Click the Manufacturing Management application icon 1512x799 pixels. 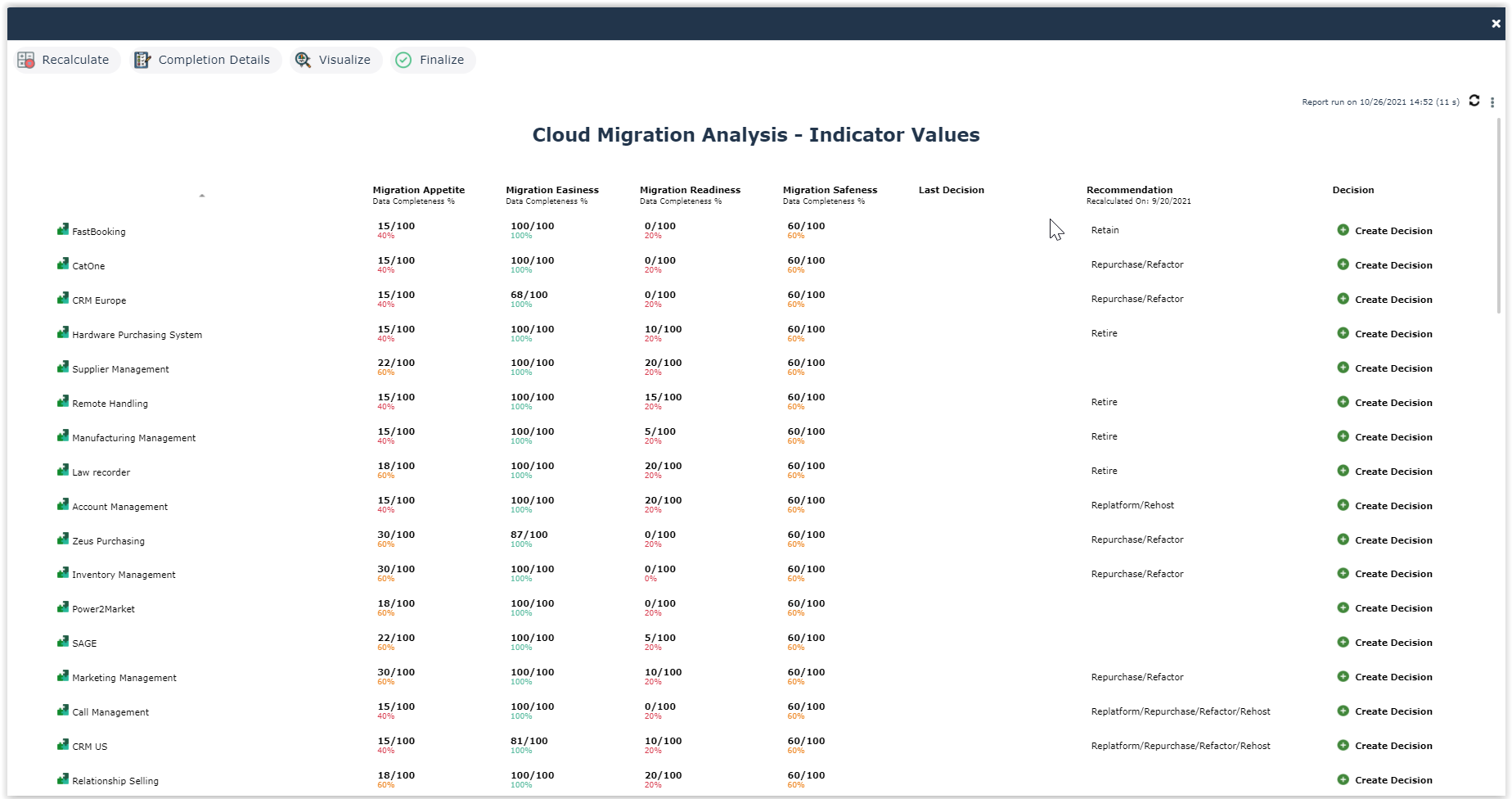tap(63, 436)
